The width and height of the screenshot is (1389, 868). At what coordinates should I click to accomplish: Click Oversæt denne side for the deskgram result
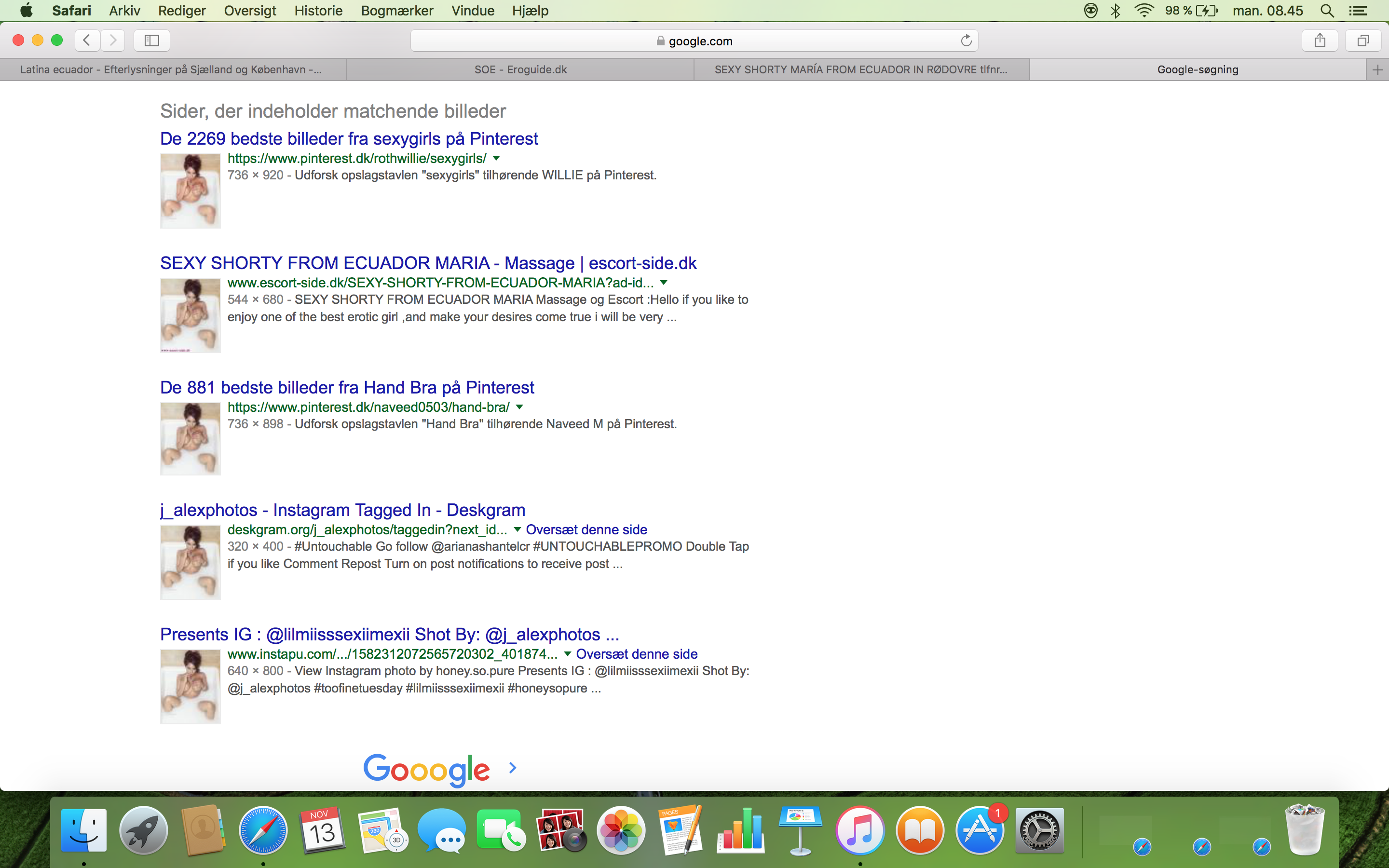[x=586, y=529]
